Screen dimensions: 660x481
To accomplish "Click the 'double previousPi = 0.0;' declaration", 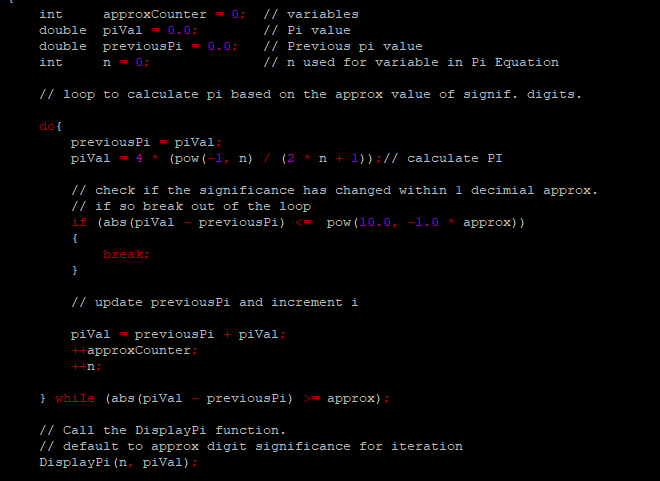I will pos(138,46).
